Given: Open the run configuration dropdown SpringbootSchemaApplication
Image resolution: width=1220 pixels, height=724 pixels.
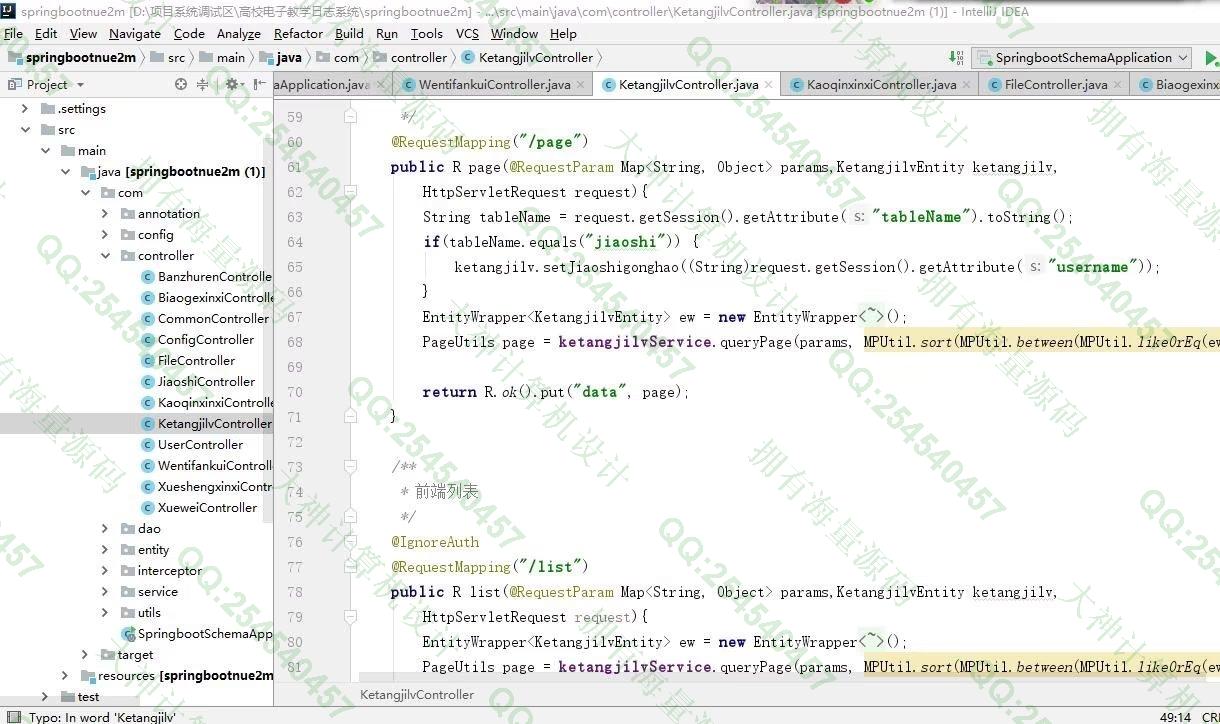Looking at the screenshot, I should coord(1082,58).
